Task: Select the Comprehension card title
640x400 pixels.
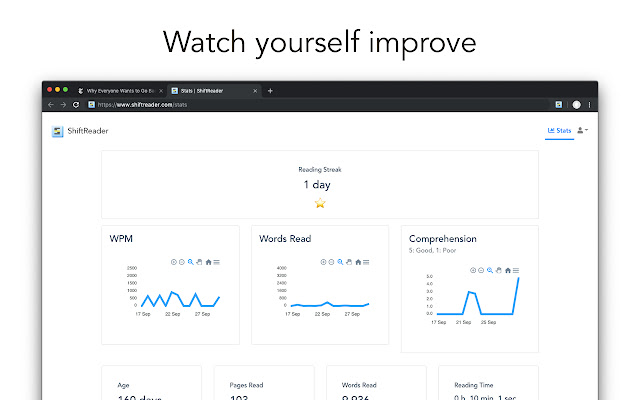Action: 443,239
